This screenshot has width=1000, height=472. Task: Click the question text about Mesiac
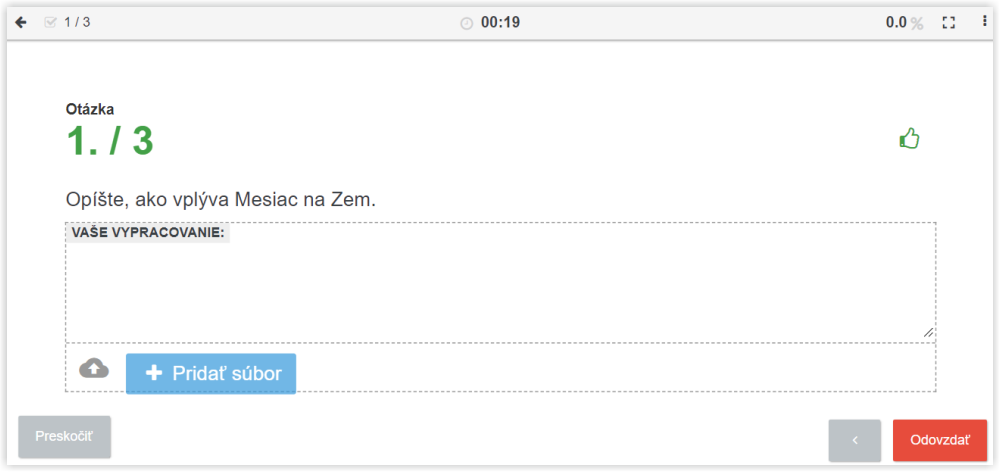pos(221,200)
